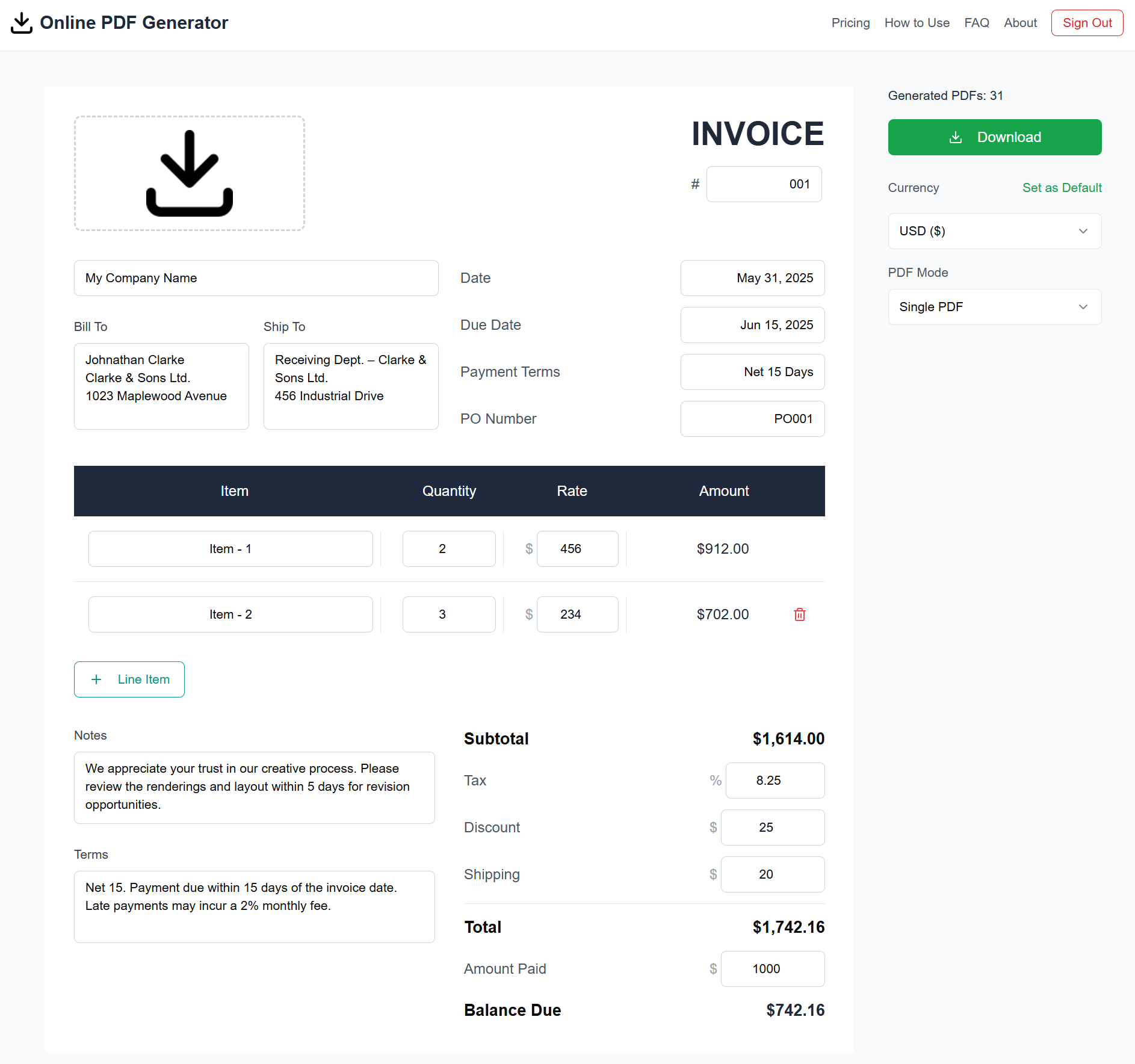Edit rate 456 for Item - 1
The height and width of the screenshot is (1064, 1135).
pyautogui.click(x=577, y=549)
